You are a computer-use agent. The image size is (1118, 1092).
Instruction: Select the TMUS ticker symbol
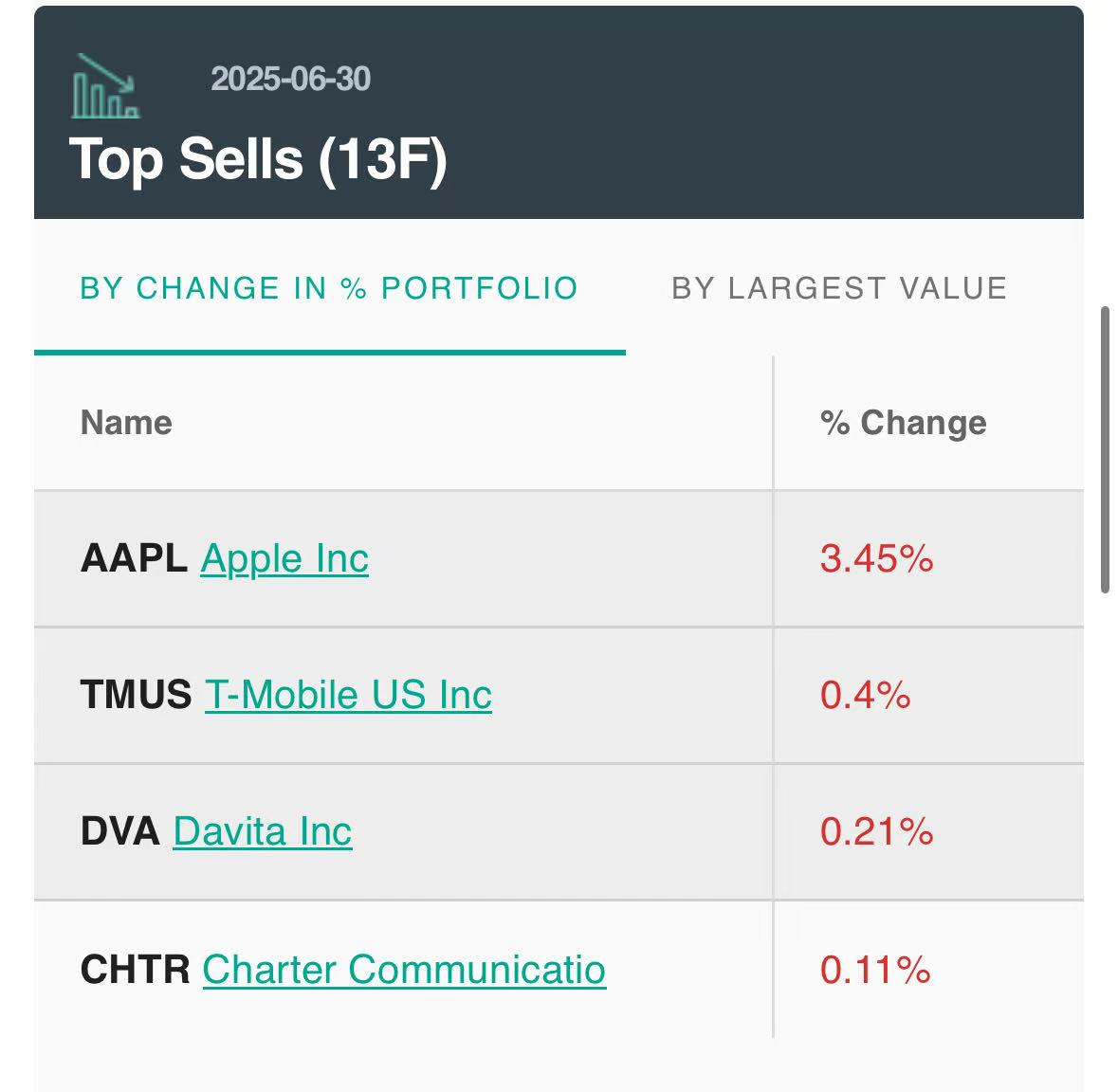coord(137,695)
